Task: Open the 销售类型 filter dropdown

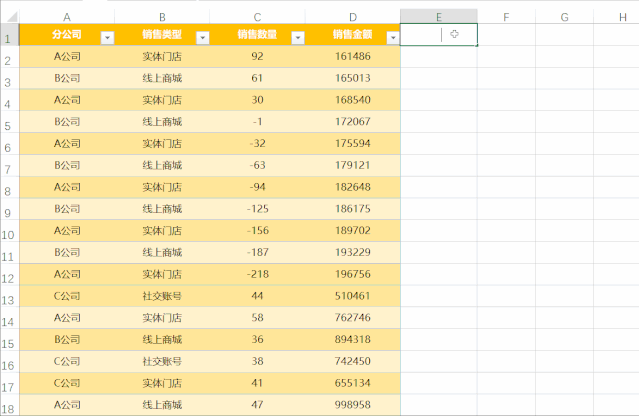Action: point(202,37)
